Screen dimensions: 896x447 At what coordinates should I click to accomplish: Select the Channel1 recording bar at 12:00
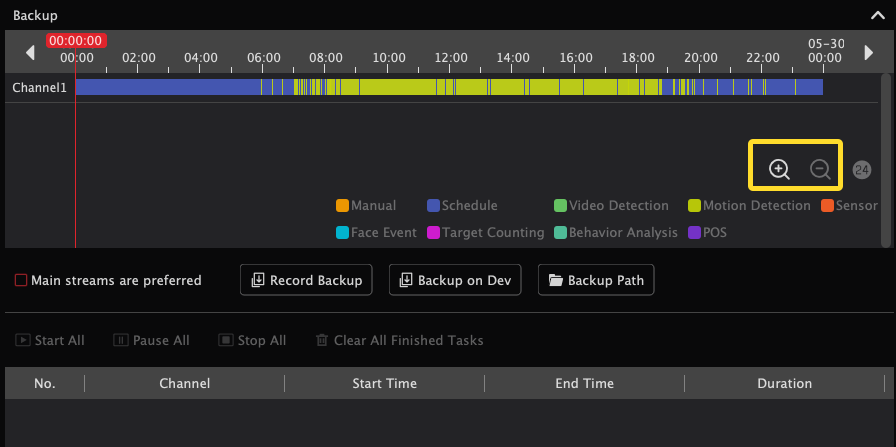coord(450,87)
